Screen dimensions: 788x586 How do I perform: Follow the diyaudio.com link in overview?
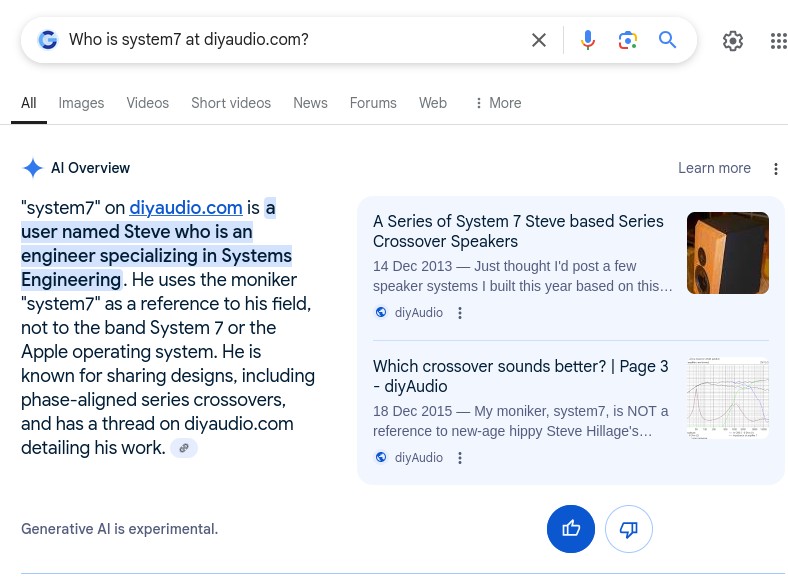[x=186, y=208]
